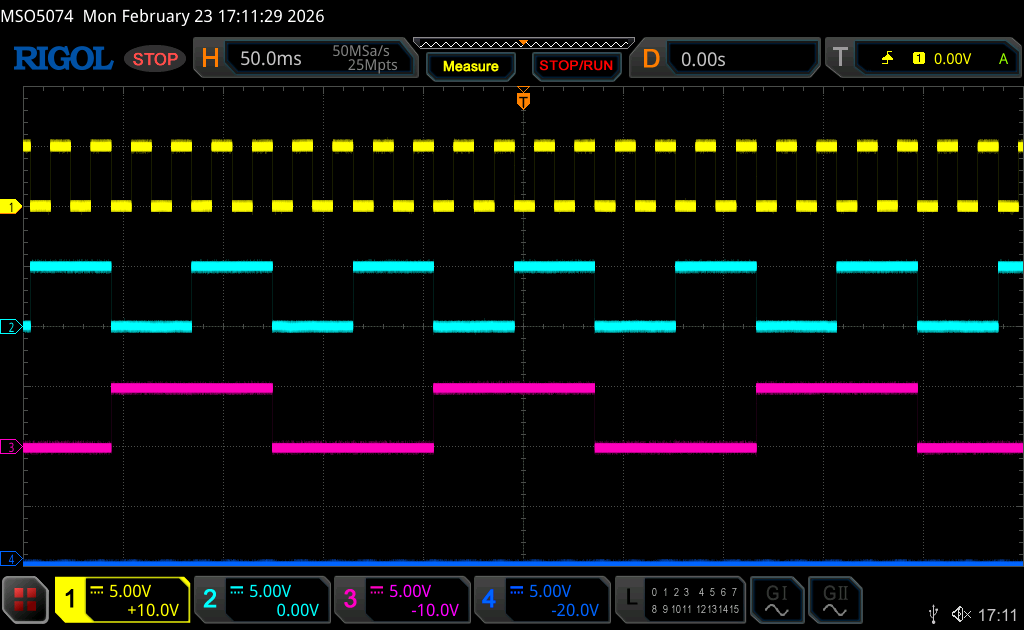Click the USB connection status icon
Screen dimensions: 1024x630
coord(934,613)
